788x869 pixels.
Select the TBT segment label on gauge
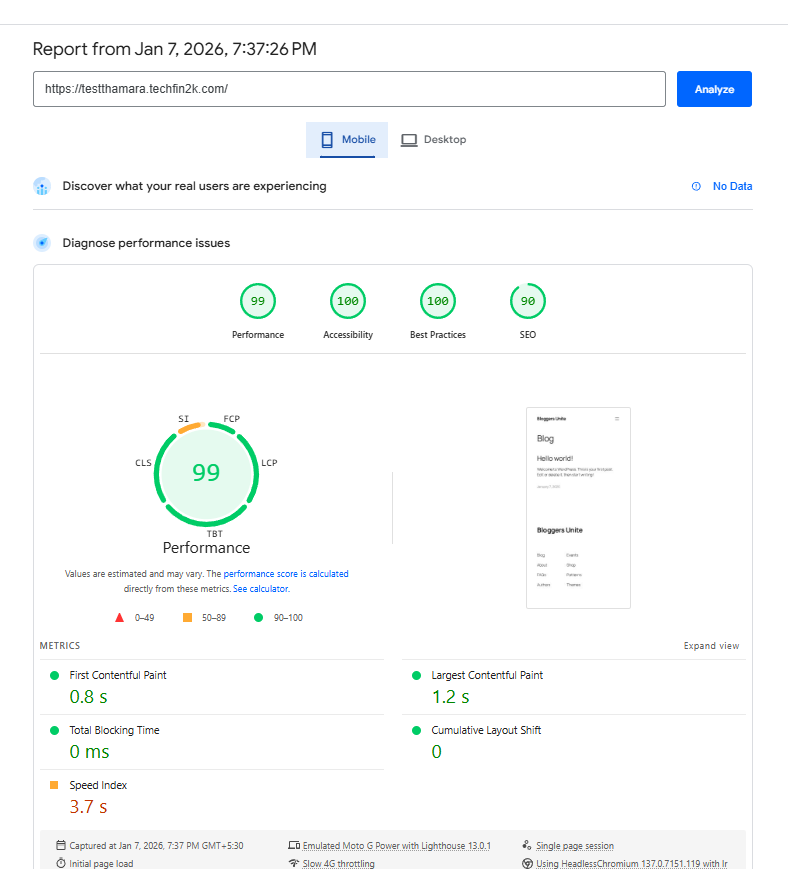(x=214, y=534)
